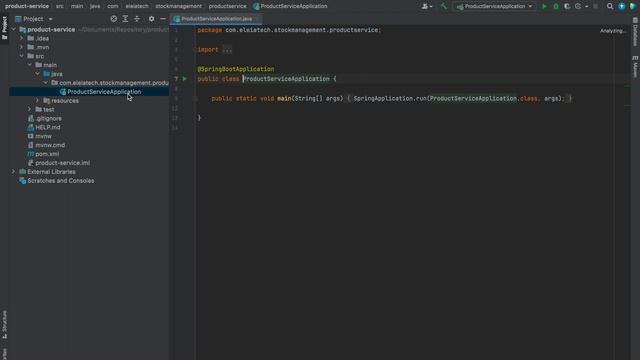
Task: Collapse the main folder
Action: click(x=29, y=65)
